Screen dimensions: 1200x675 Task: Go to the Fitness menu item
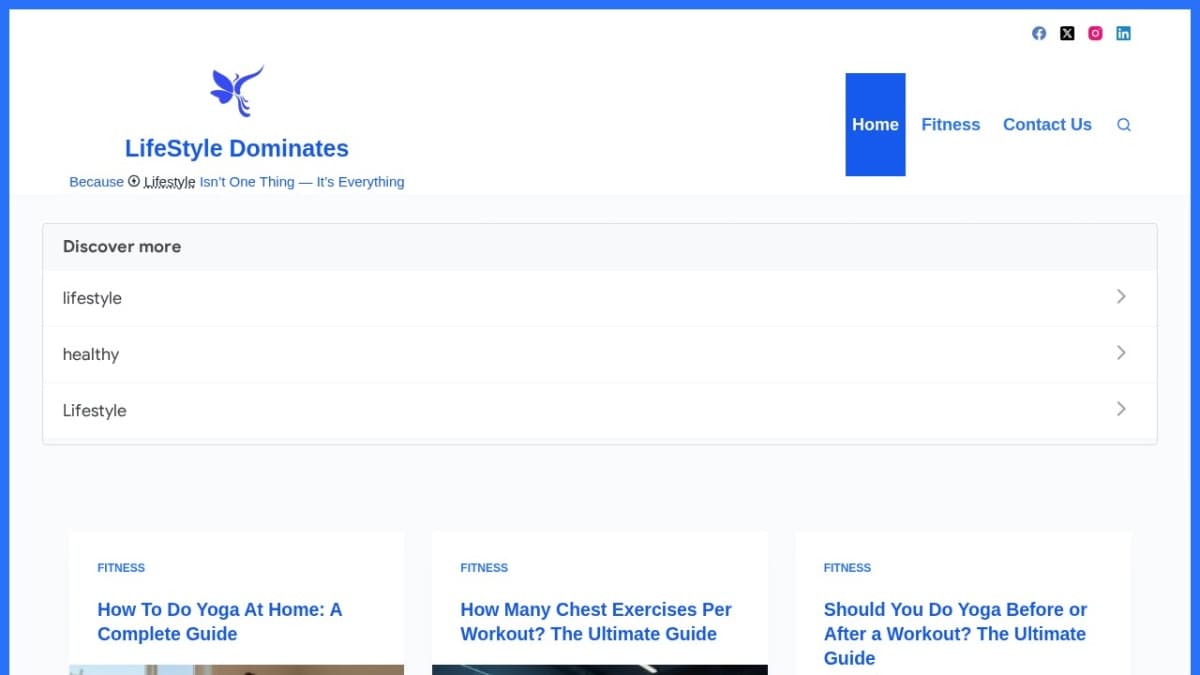[x=950, y=125]
